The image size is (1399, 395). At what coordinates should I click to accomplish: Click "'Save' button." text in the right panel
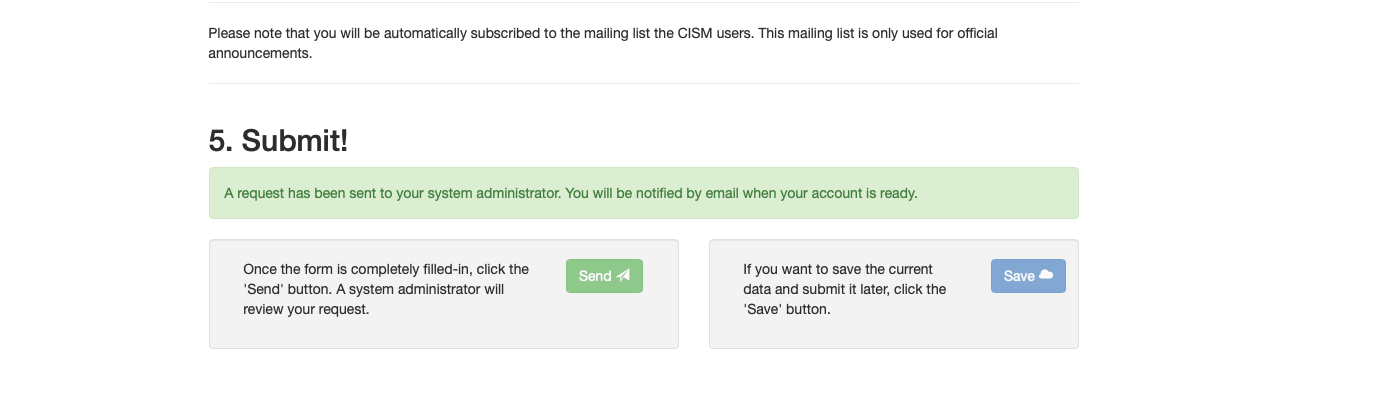point(787,309)
